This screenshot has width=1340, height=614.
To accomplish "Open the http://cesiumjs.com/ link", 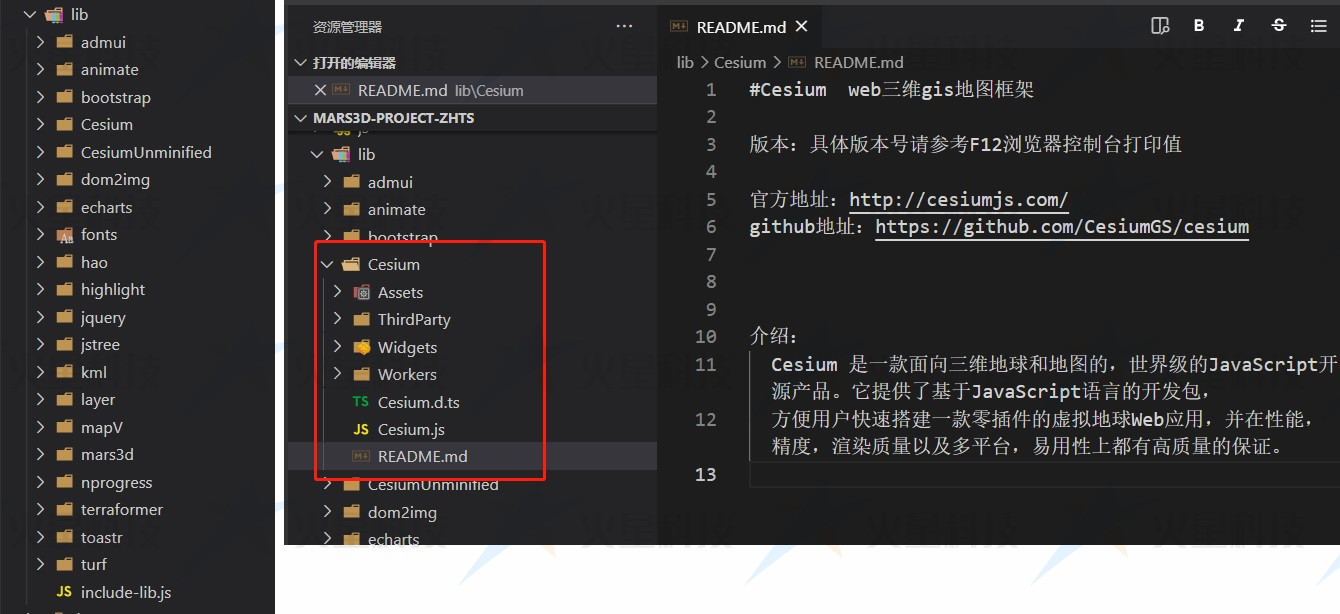I will 959,200.
